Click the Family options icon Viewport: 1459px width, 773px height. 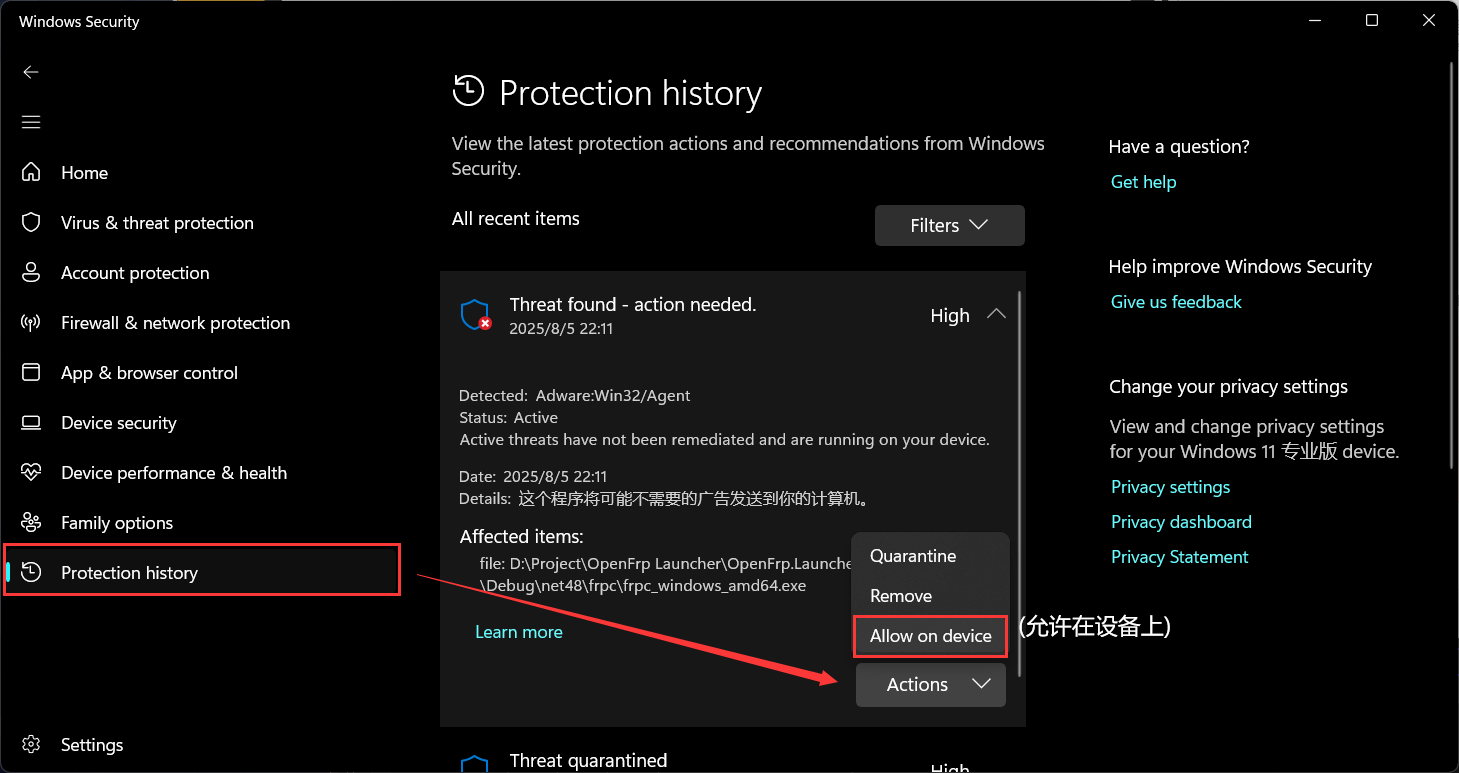click(31, 522)
